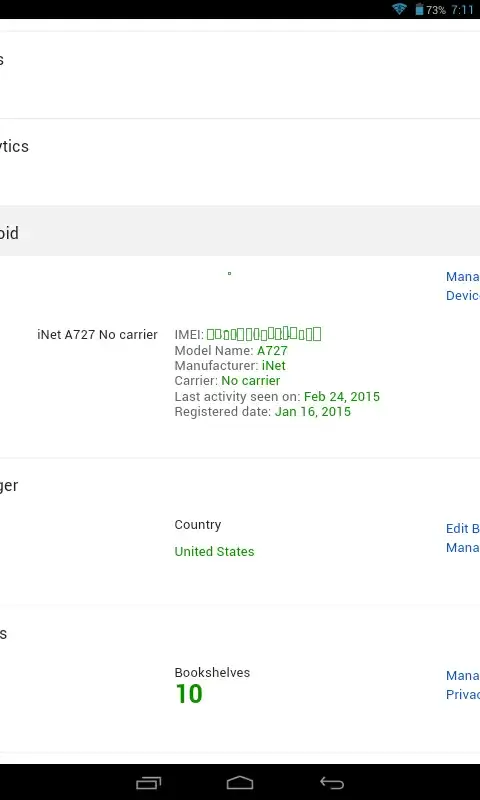Viewport: 480px width, 800px height.
Task: Expand the Analytics section row
Action: [x=240, y=146]
